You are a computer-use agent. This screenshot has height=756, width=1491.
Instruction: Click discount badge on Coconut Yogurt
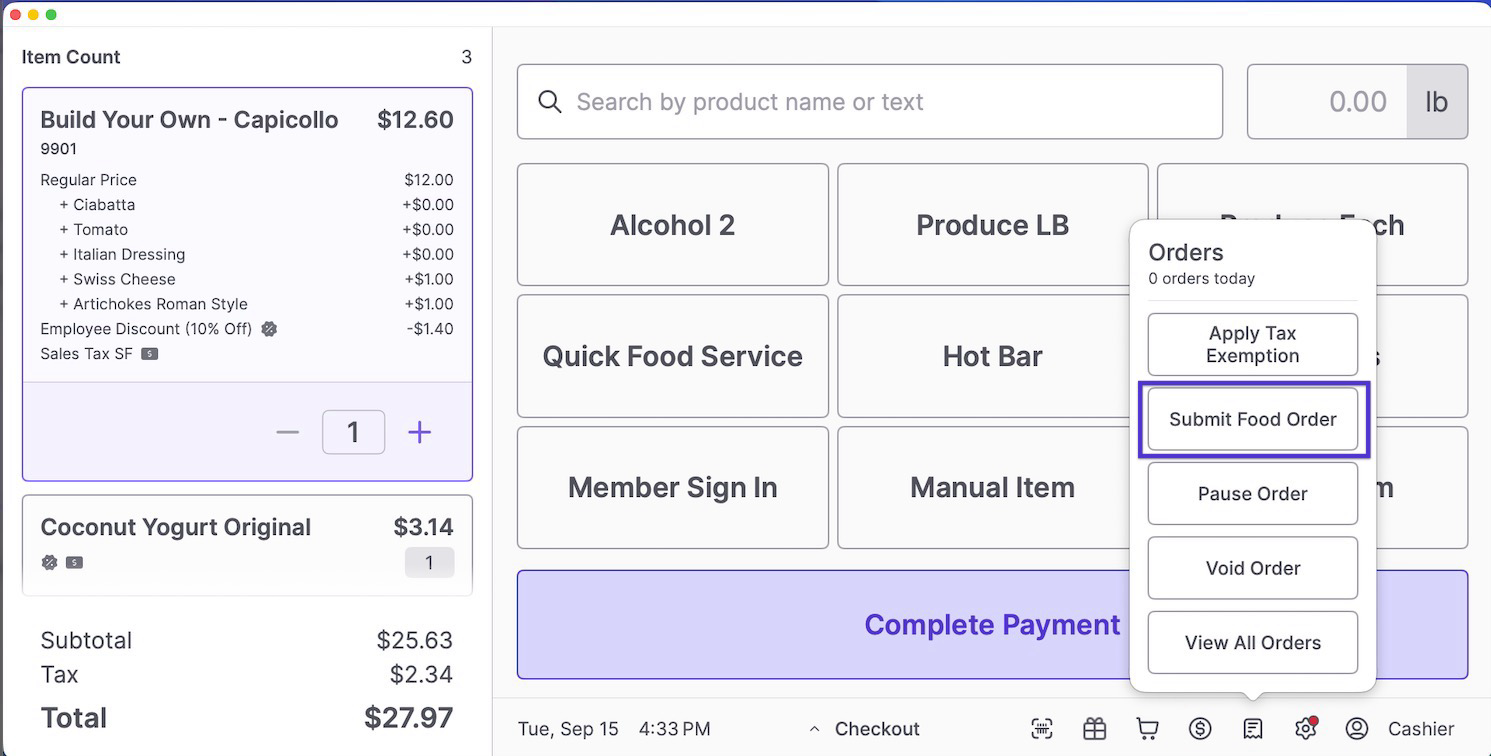tap(49, 562)
